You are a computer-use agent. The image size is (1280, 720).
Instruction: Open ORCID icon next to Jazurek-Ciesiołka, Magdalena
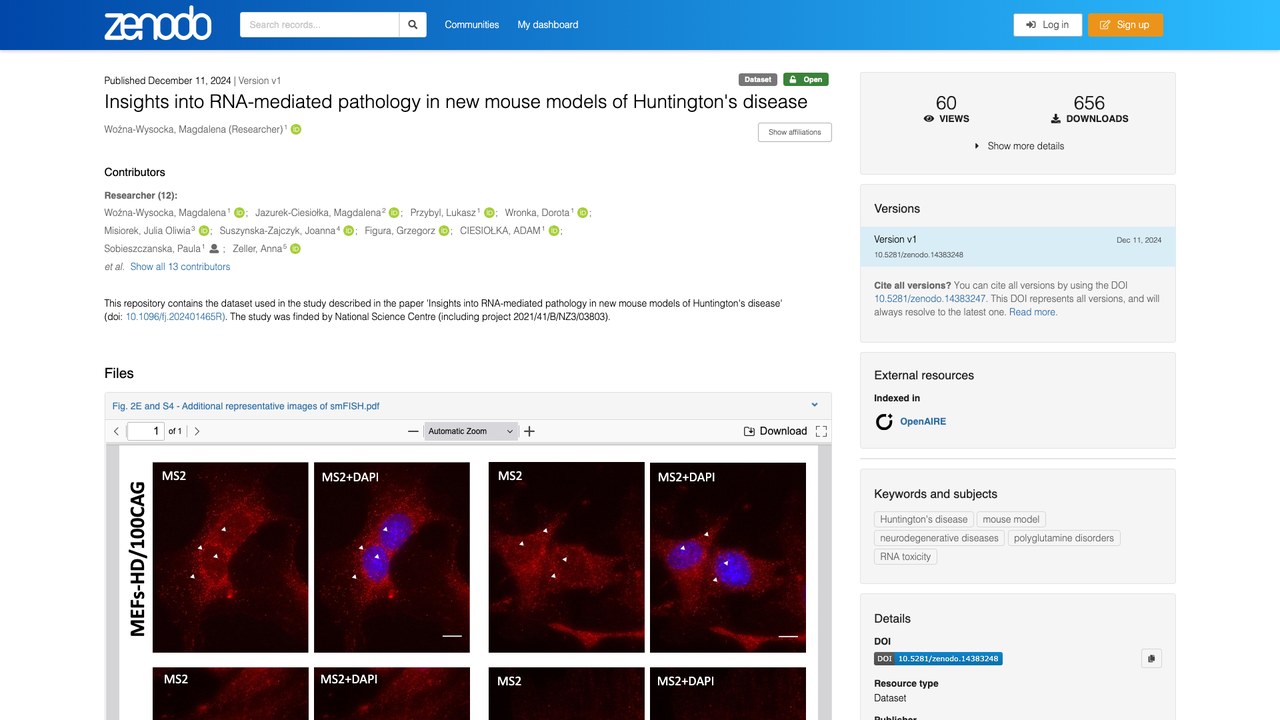394,213
